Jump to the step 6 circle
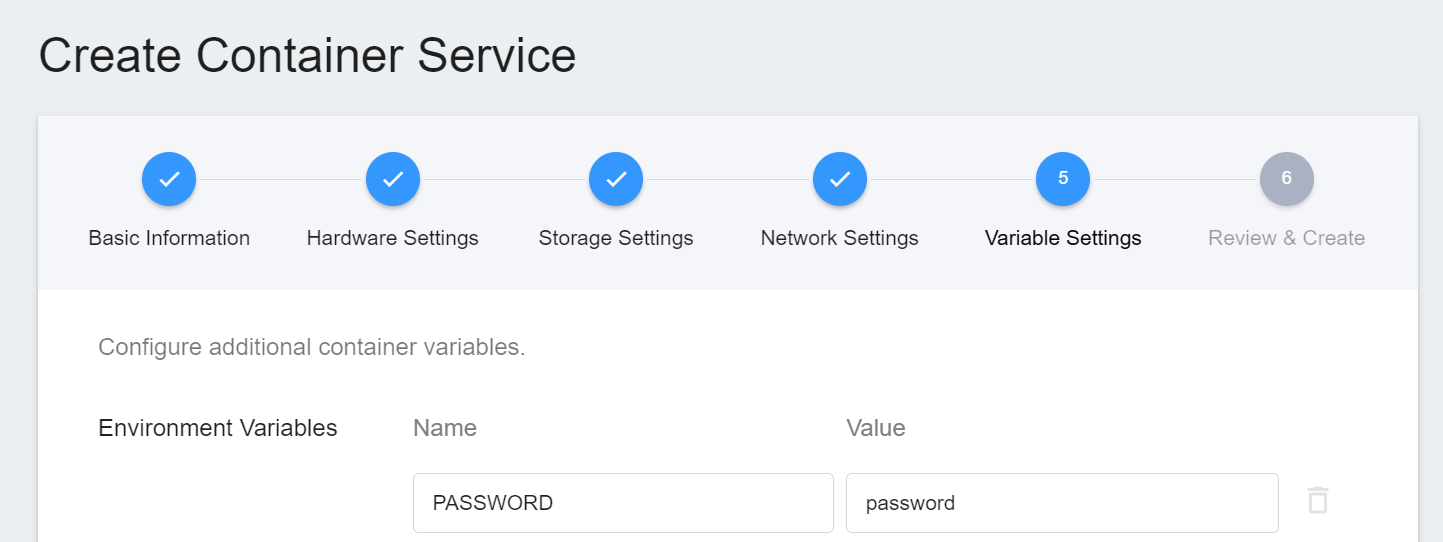1443x542 pixels. (x=1287, y=179)
